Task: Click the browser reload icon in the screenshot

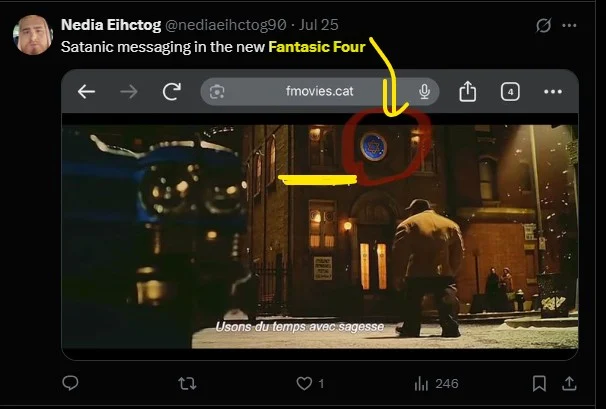Action: tap(172, 91)
